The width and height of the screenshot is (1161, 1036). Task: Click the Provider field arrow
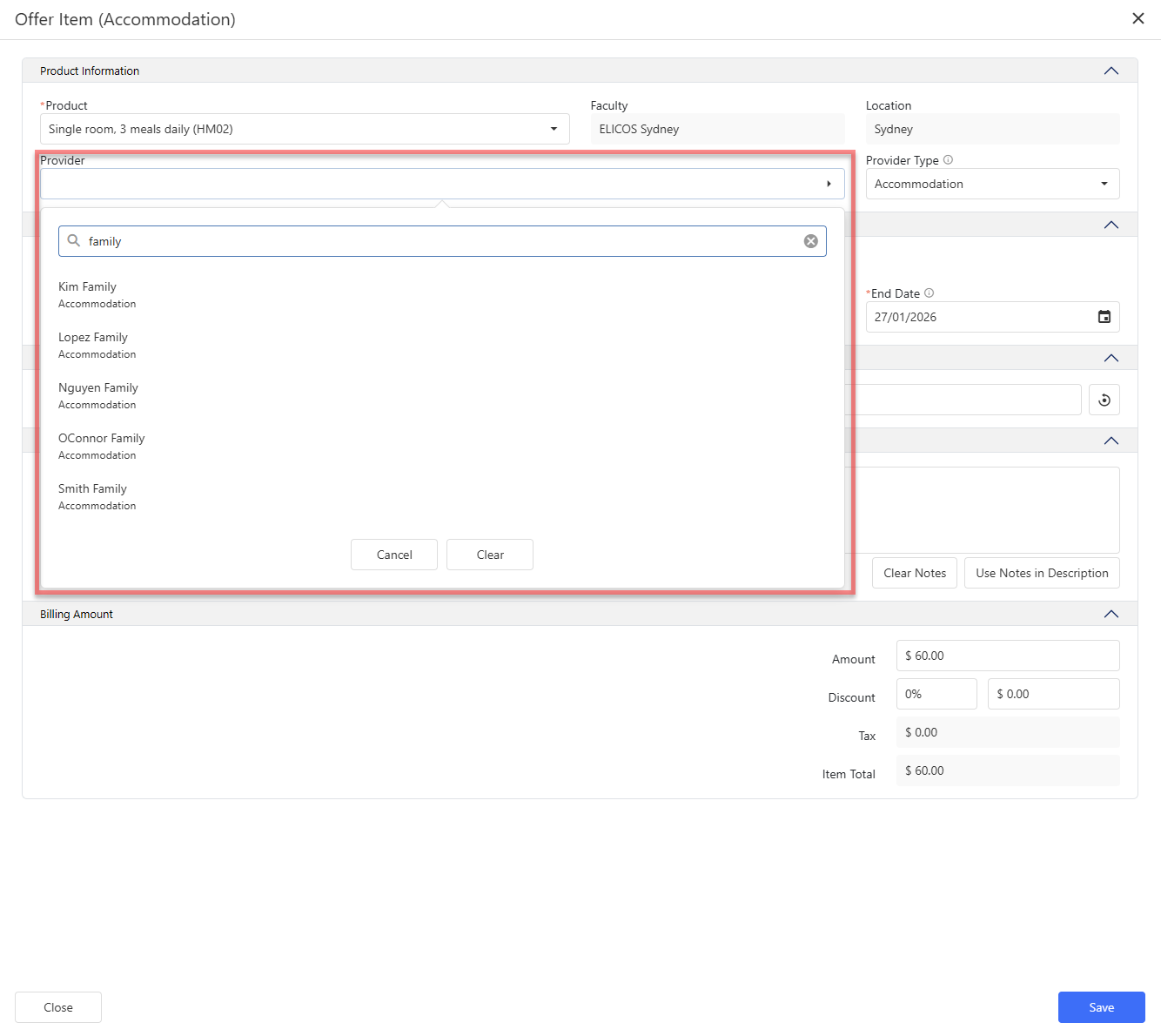coord(829,184)
